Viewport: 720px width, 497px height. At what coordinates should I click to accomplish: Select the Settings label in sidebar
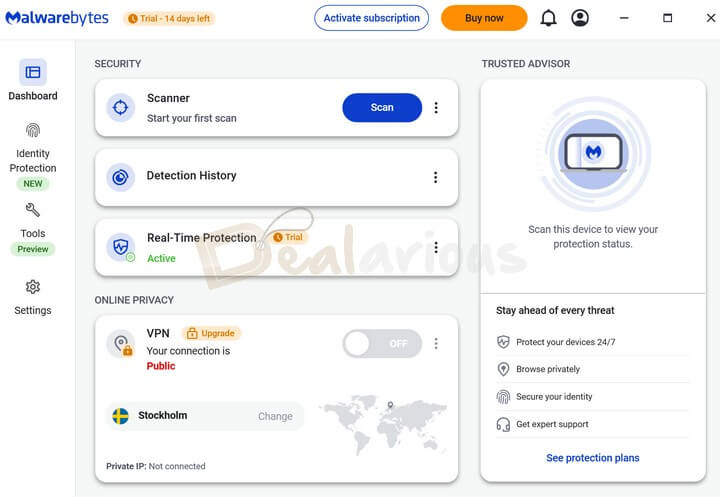(x=33, y=311)
